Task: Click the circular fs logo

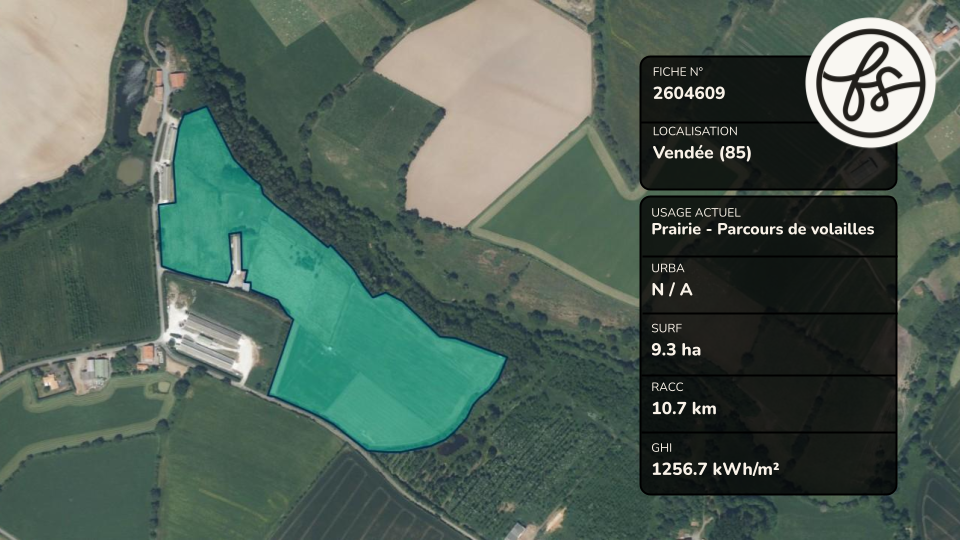Action: click(x=870, y=82)
